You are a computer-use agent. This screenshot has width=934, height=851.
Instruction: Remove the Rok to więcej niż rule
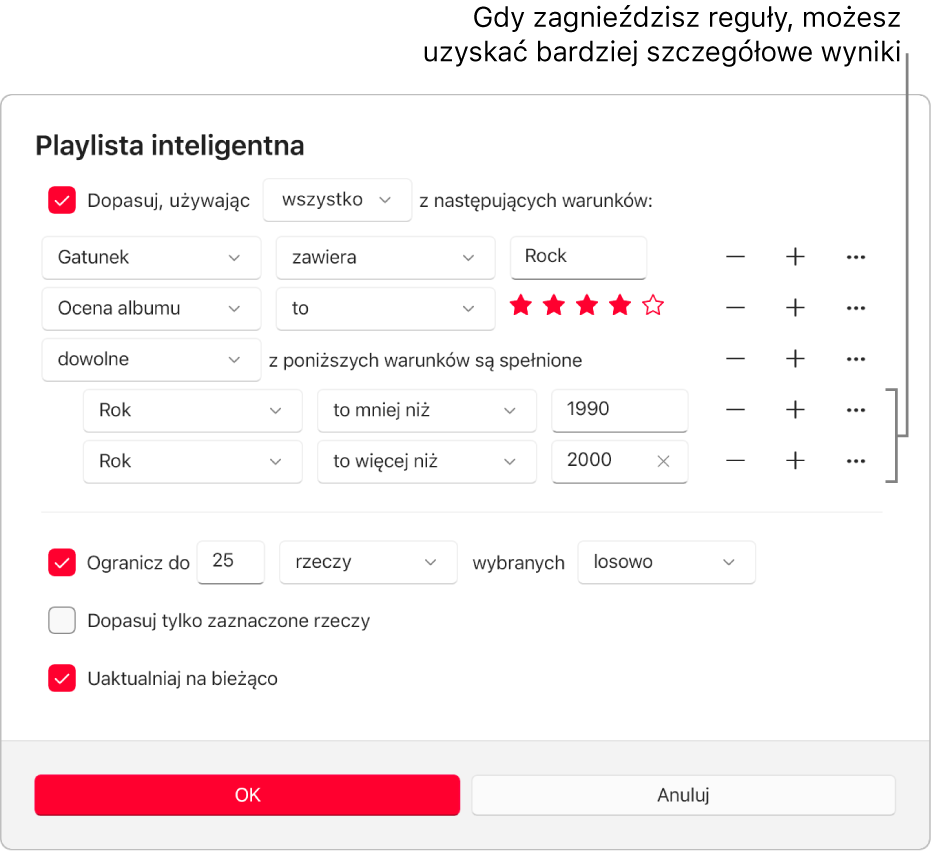tap(735, 461)
